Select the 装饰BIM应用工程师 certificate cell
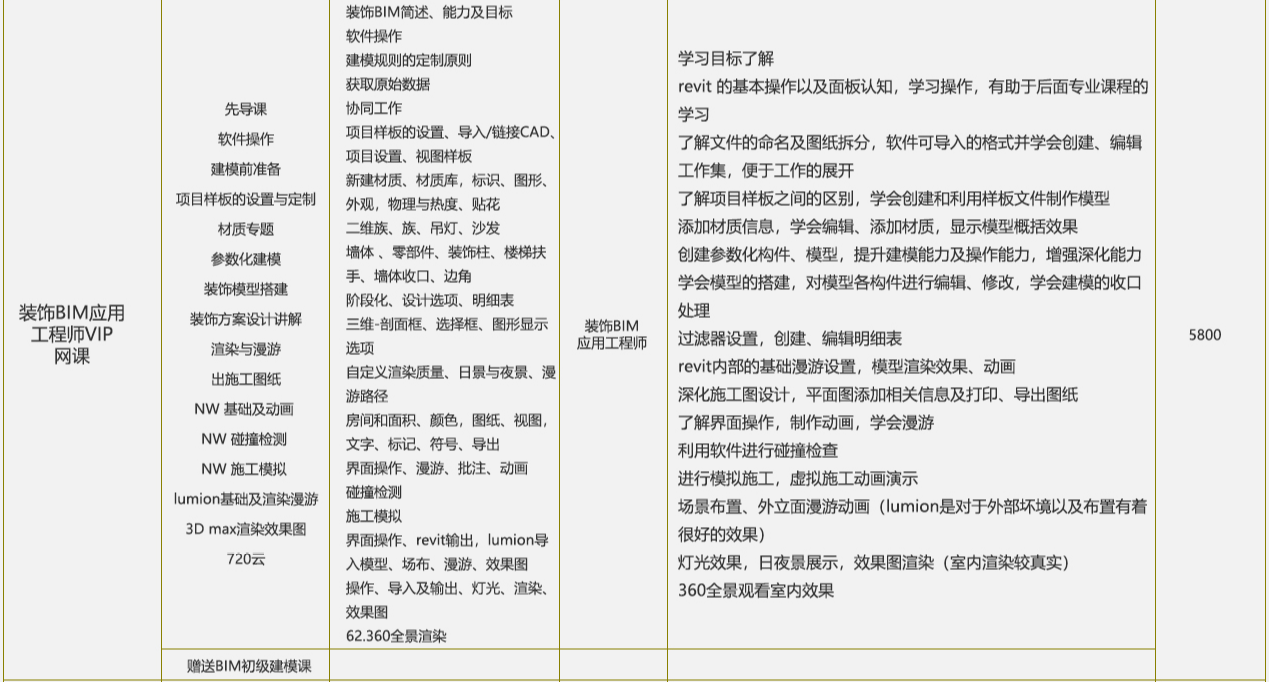The width and height of the screenshot is (1269, 682). tap(612, 334)
